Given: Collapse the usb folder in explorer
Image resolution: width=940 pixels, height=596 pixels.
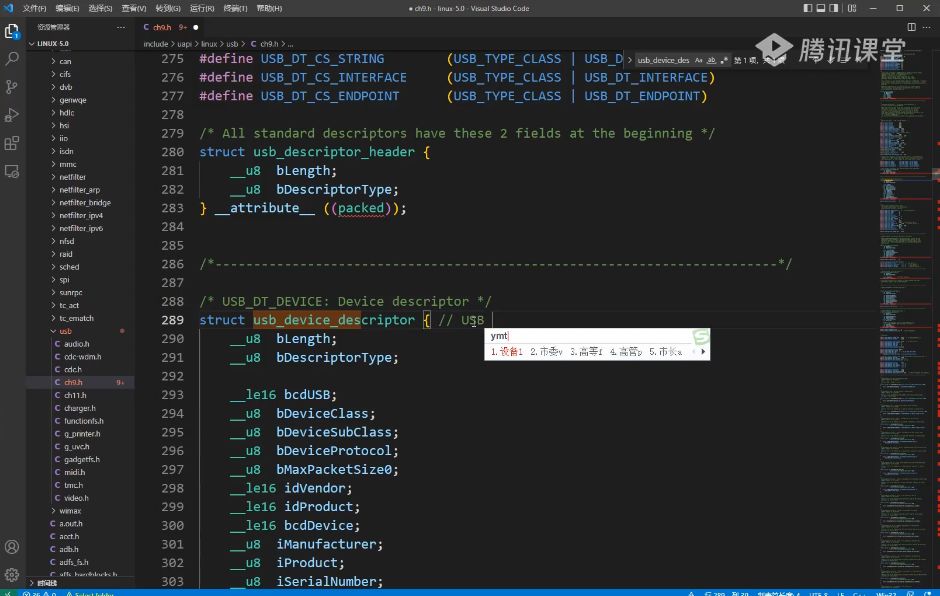Looking at the screenshot, I should point(65,331).
